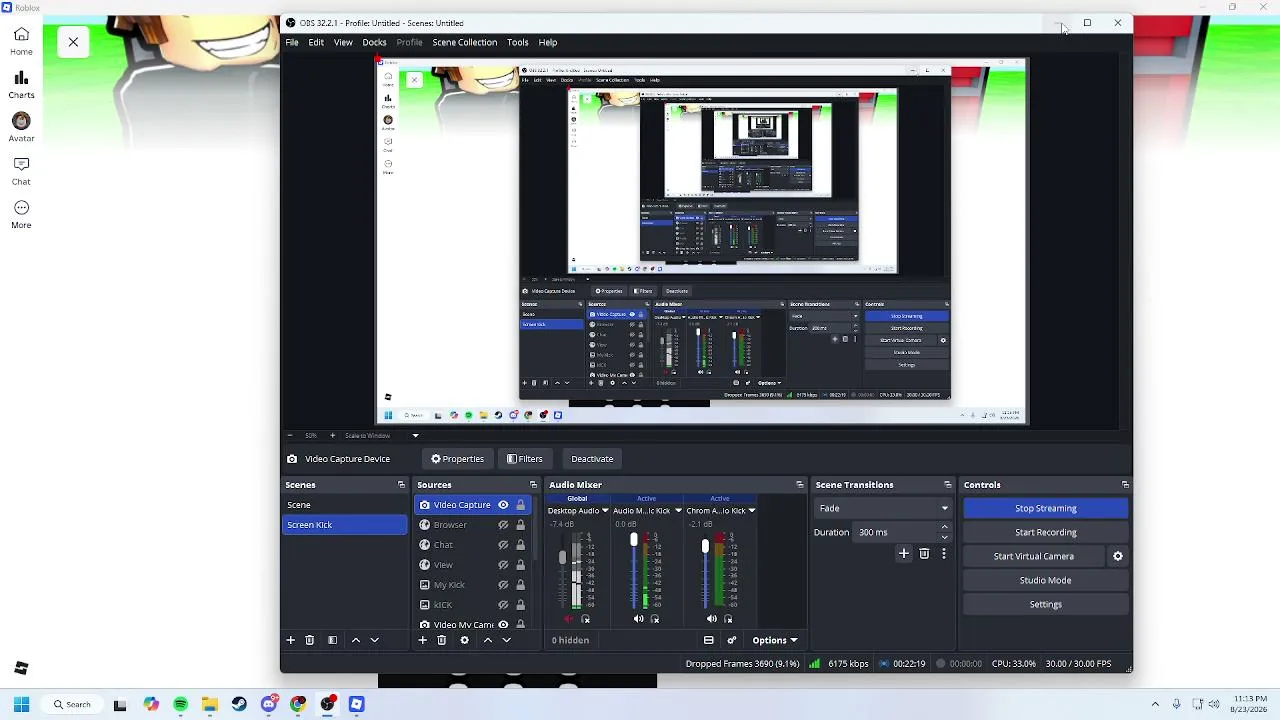Remove selected source using trash icon
Image resolution: width=1280 pixels, height=720 pixels.
pos(441,640)
